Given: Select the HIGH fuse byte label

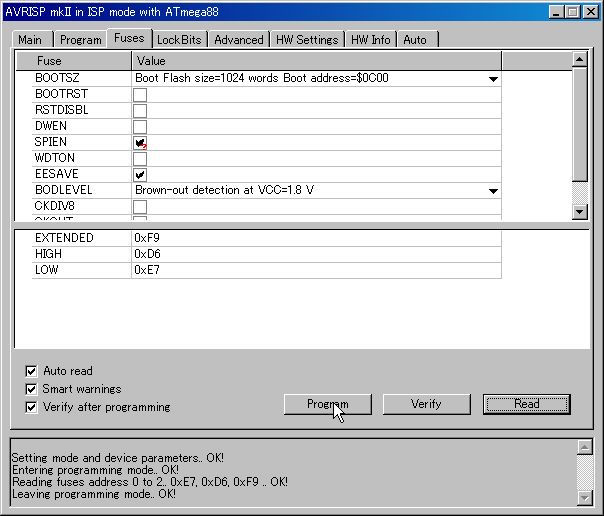Looking at the screenshot, I should pyautogui.click(x=48, y=254).
